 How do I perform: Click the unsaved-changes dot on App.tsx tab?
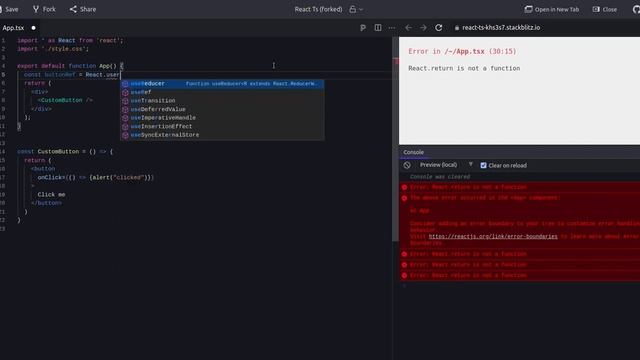33,28
